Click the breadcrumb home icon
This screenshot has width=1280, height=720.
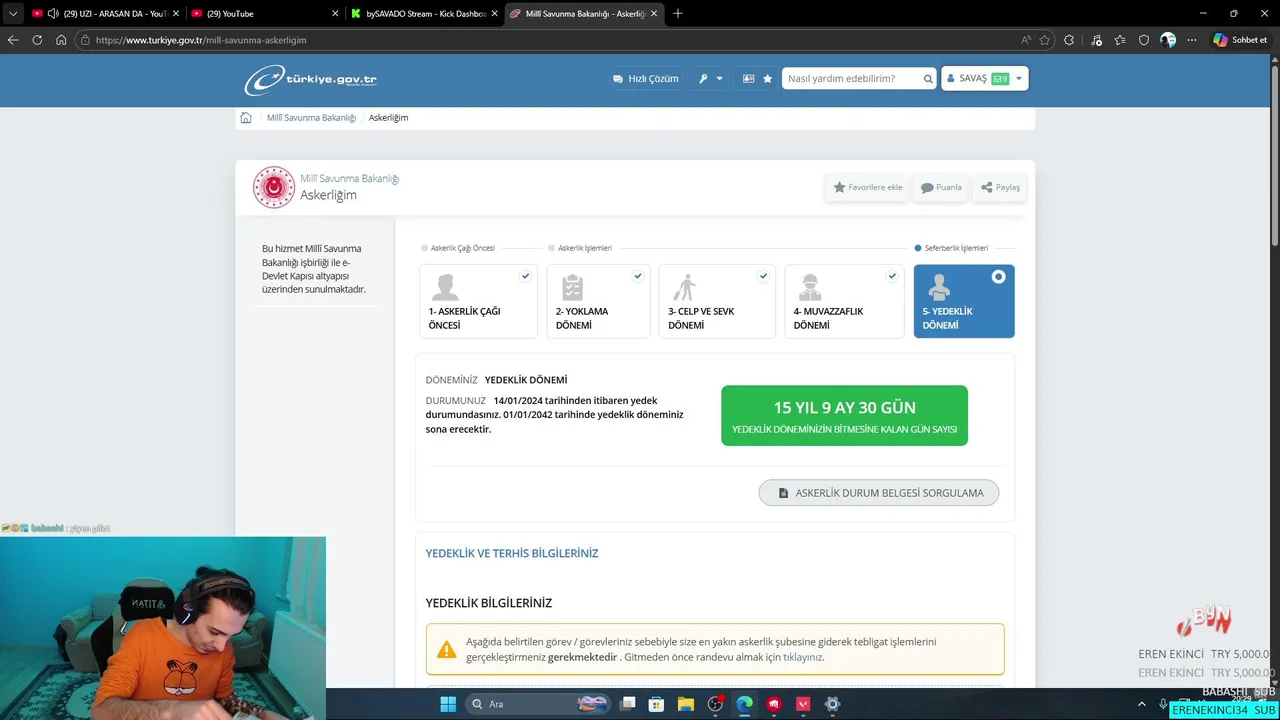(246, 118)
